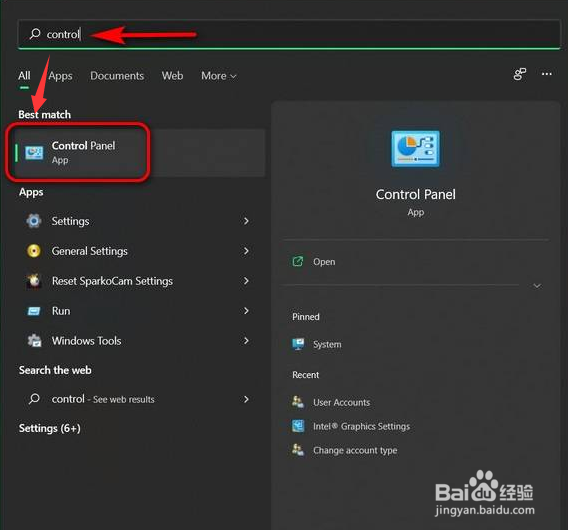Click the Control Panel title in preview pane
Image resolution: width=568 pixels, height=530 pixels.
[x=415, y=195]
